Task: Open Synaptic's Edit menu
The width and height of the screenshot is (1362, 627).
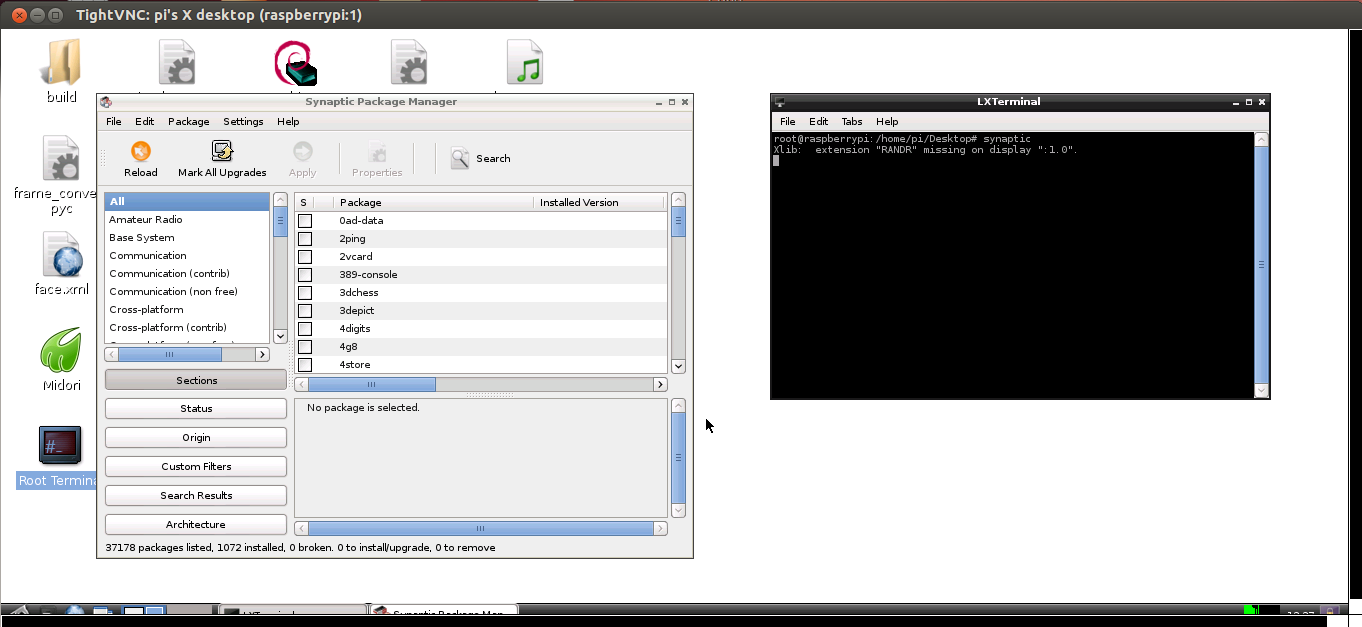Action: pos(145,121)
